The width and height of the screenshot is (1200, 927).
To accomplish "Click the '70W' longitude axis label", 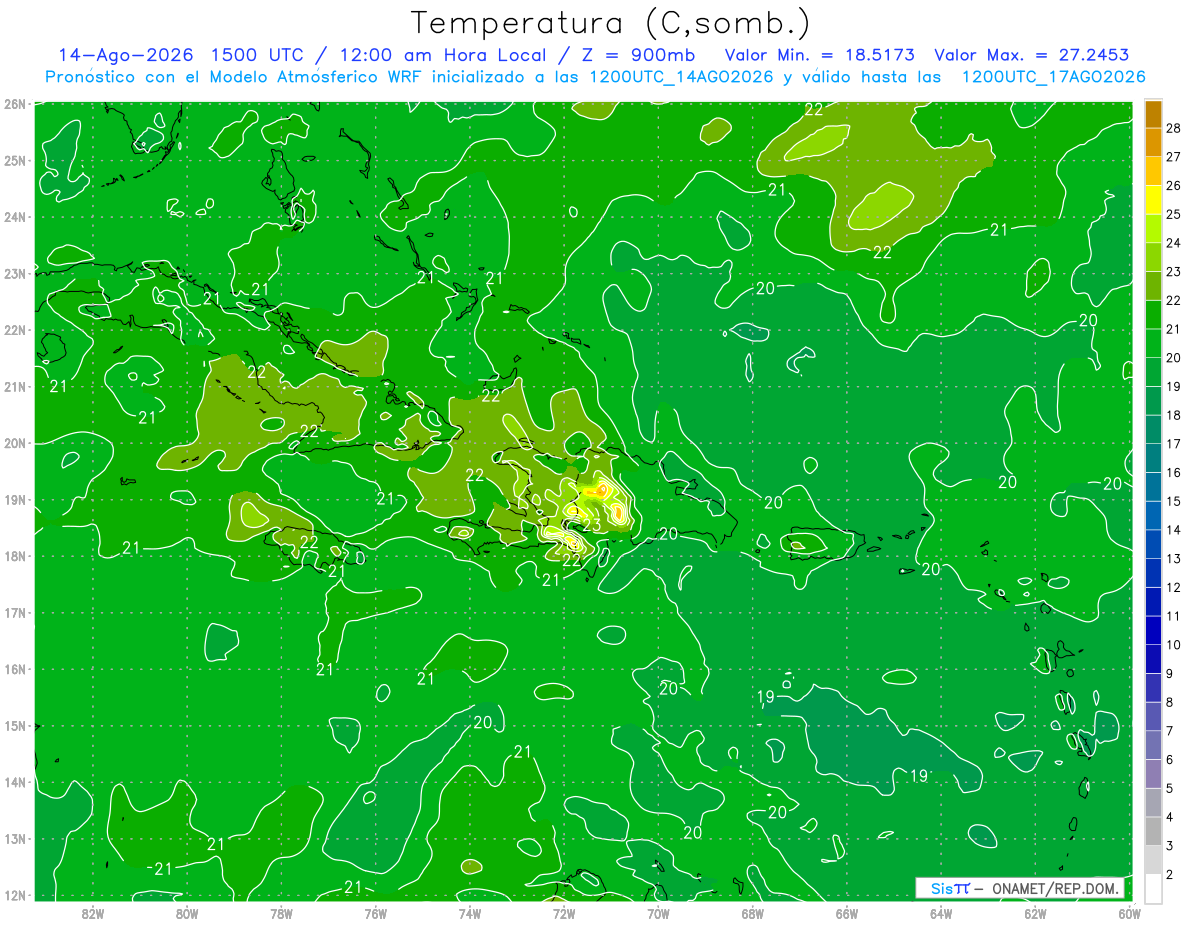I will pos(658,913).
